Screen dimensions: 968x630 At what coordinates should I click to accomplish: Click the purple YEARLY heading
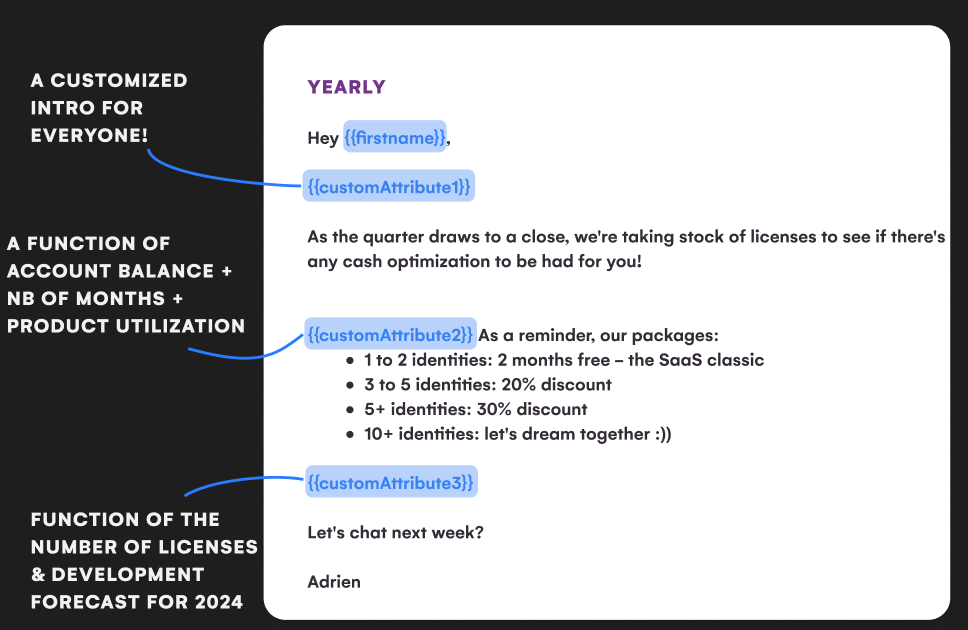coord(346,87)
